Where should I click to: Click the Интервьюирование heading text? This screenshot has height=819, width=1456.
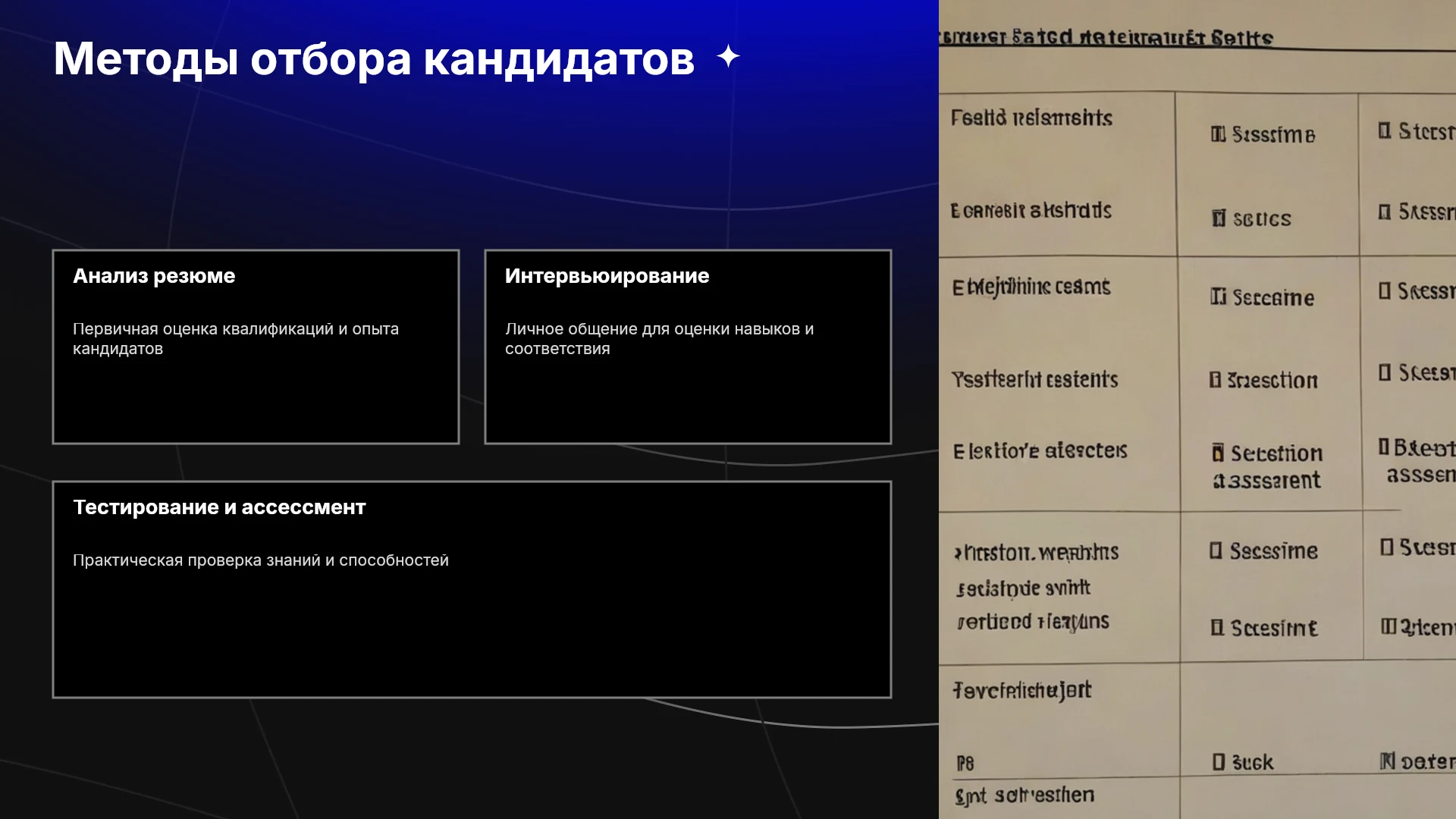pos(607,276)
